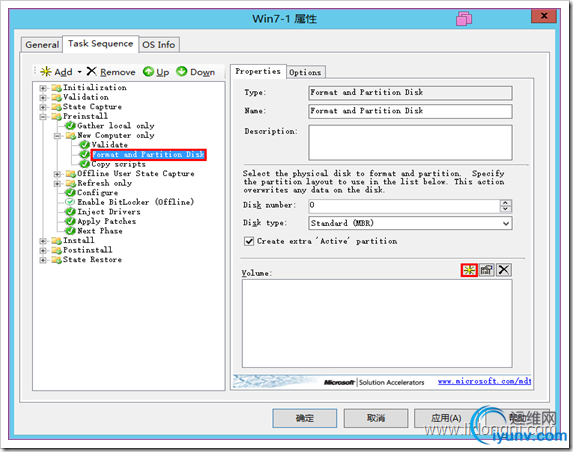Click green check icon of Copy scripts

85,164
